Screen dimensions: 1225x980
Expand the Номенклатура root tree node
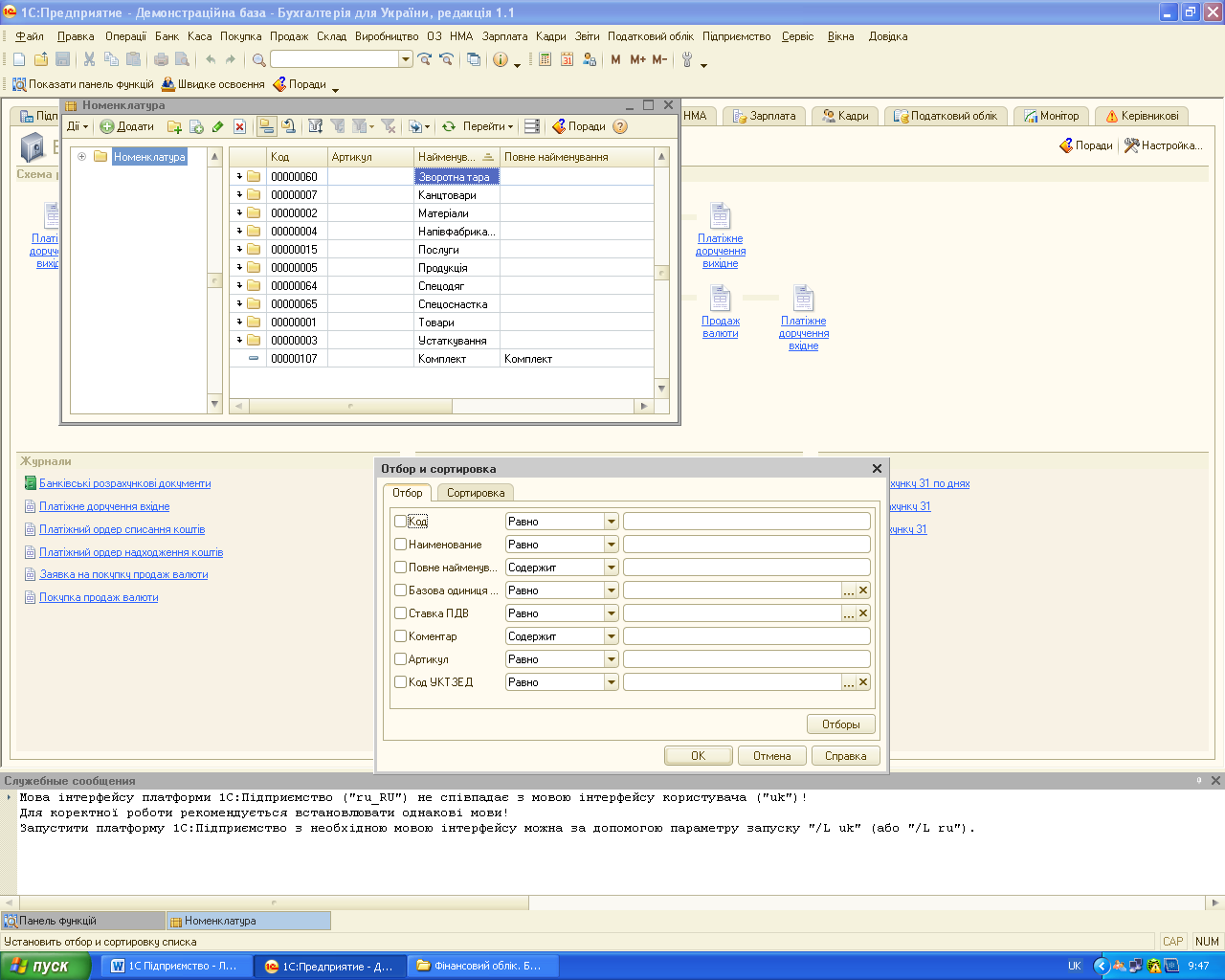pyautogui.click(x=81, y=157)
